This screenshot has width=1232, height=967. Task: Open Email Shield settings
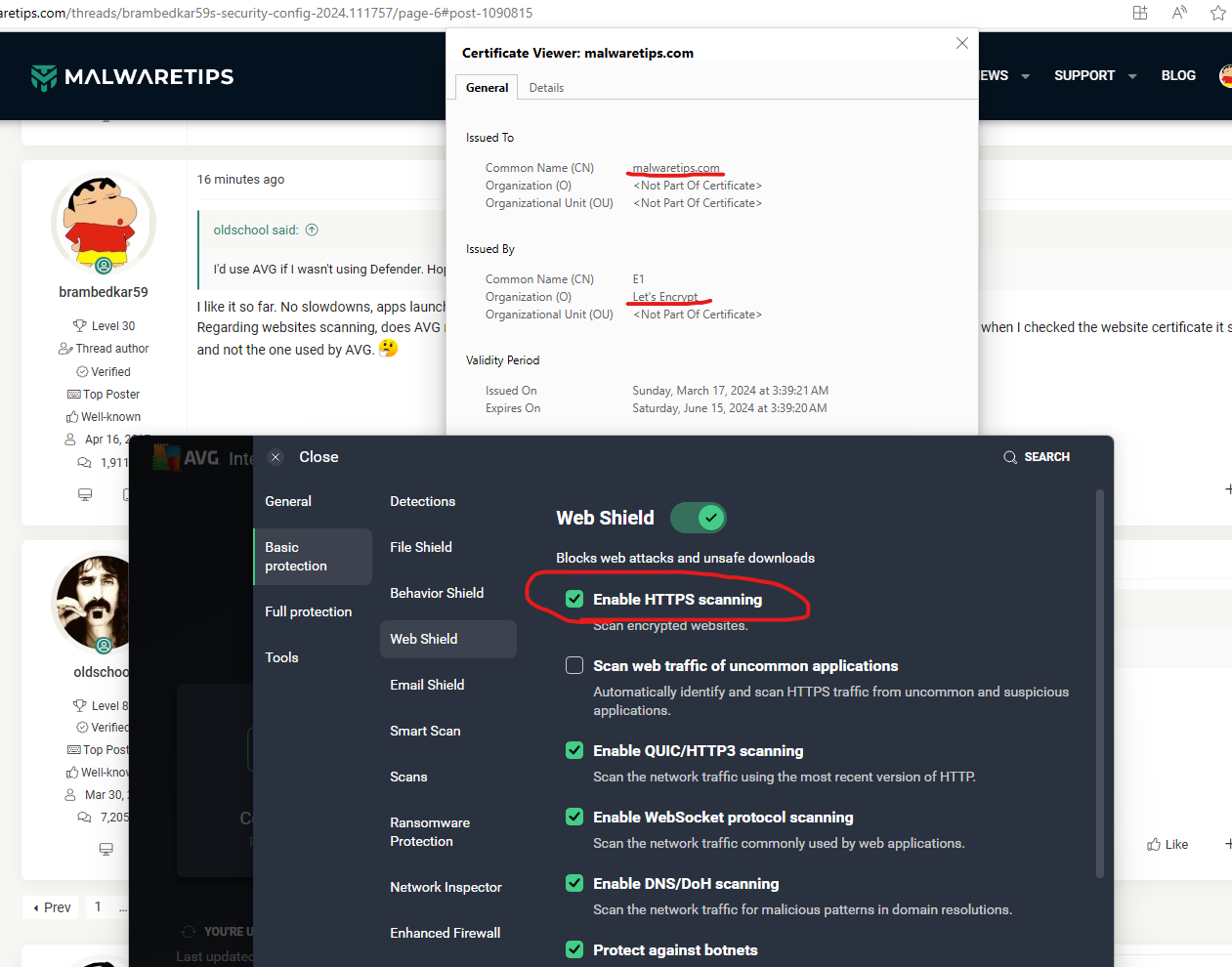click(x=427, y=685)
